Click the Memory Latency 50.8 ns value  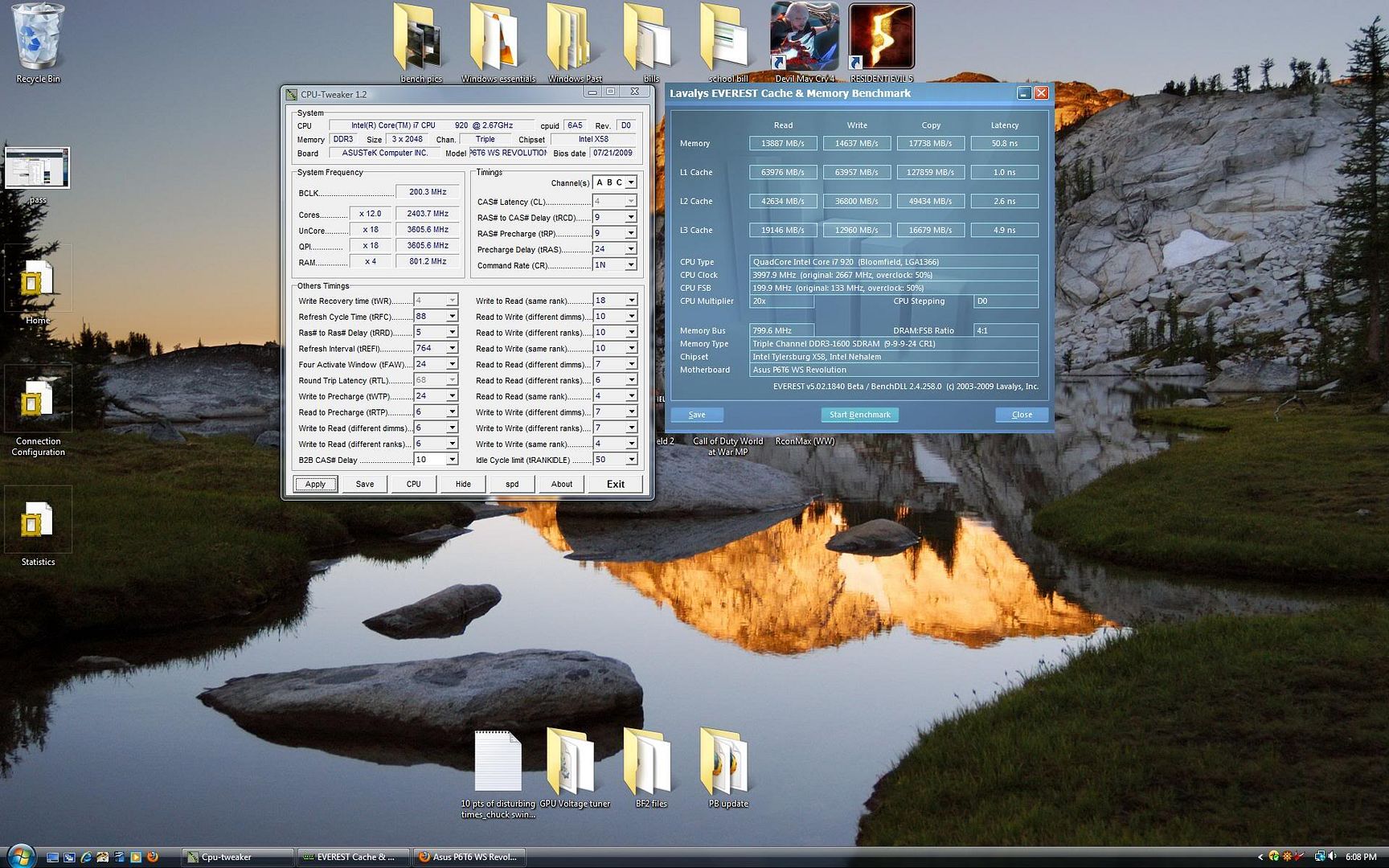click(x=1004, y=143)
